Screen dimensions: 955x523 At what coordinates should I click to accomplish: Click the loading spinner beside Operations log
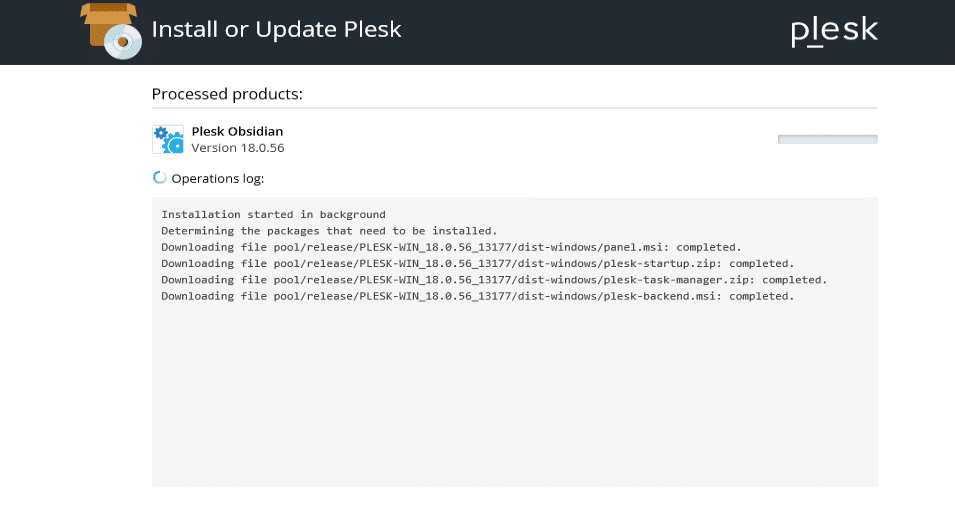(x=159, y=178)
